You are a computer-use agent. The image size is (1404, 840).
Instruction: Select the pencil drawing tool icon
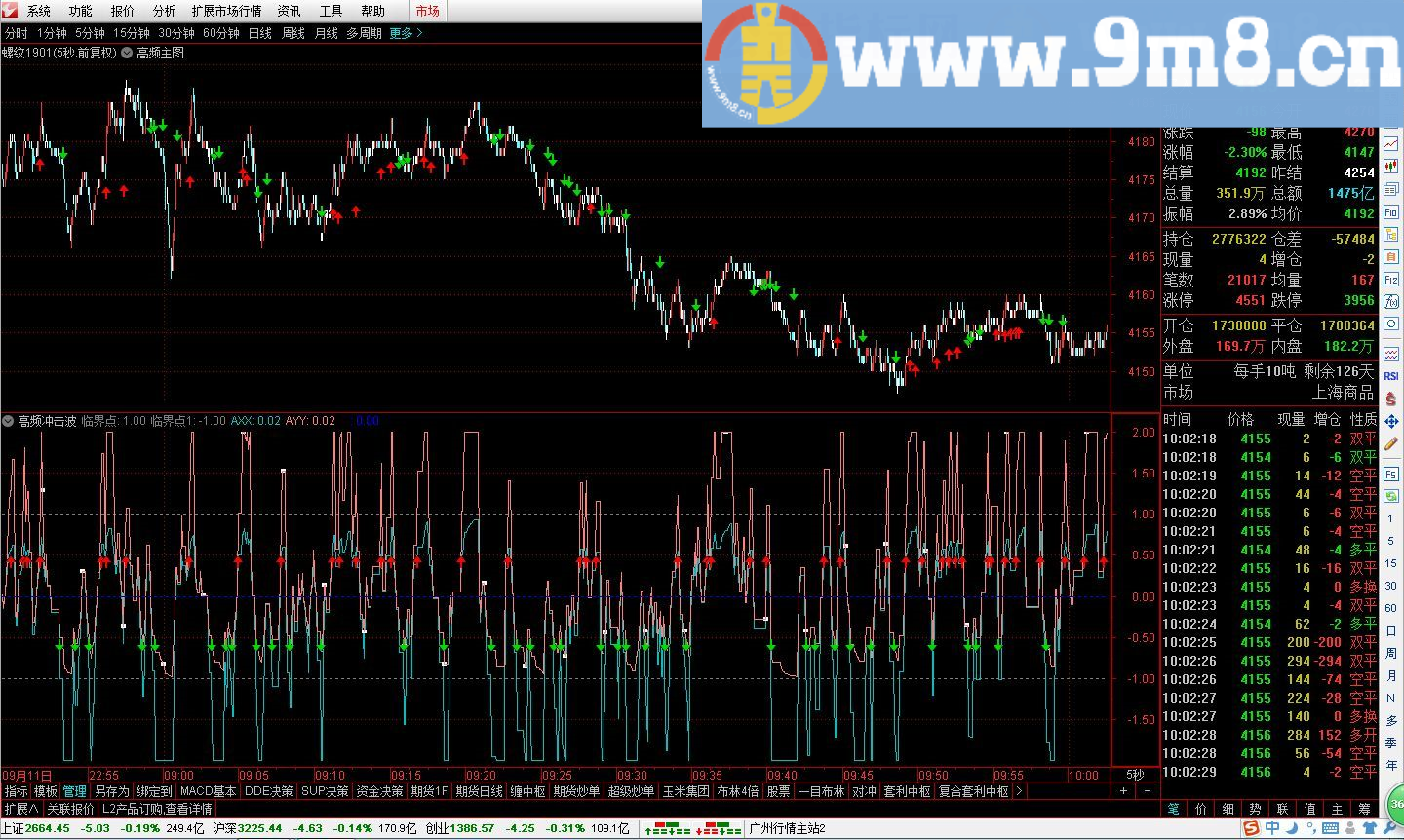1390,443
